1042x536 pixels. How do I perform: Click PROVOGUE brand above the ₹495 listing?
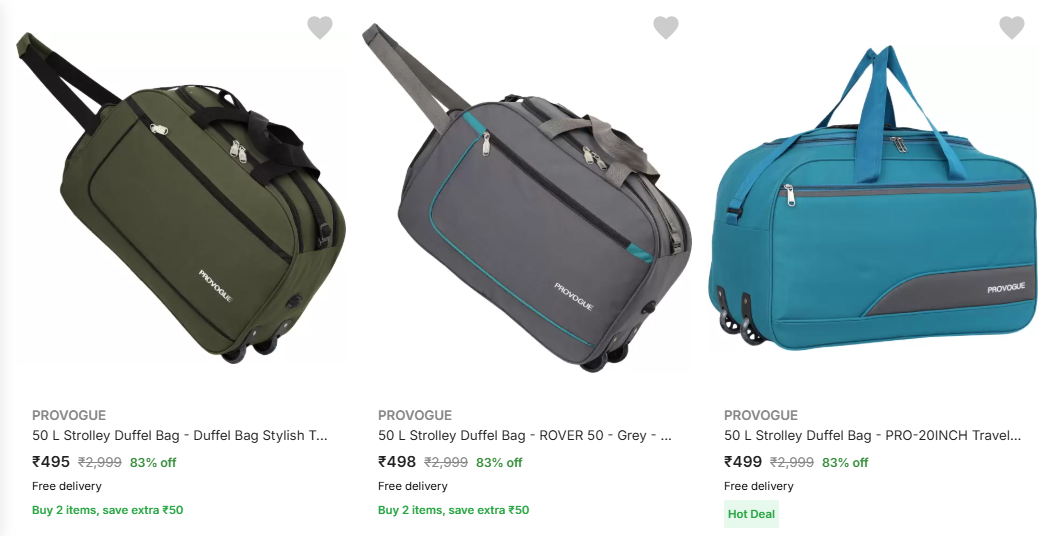click(x=69, y=415)
